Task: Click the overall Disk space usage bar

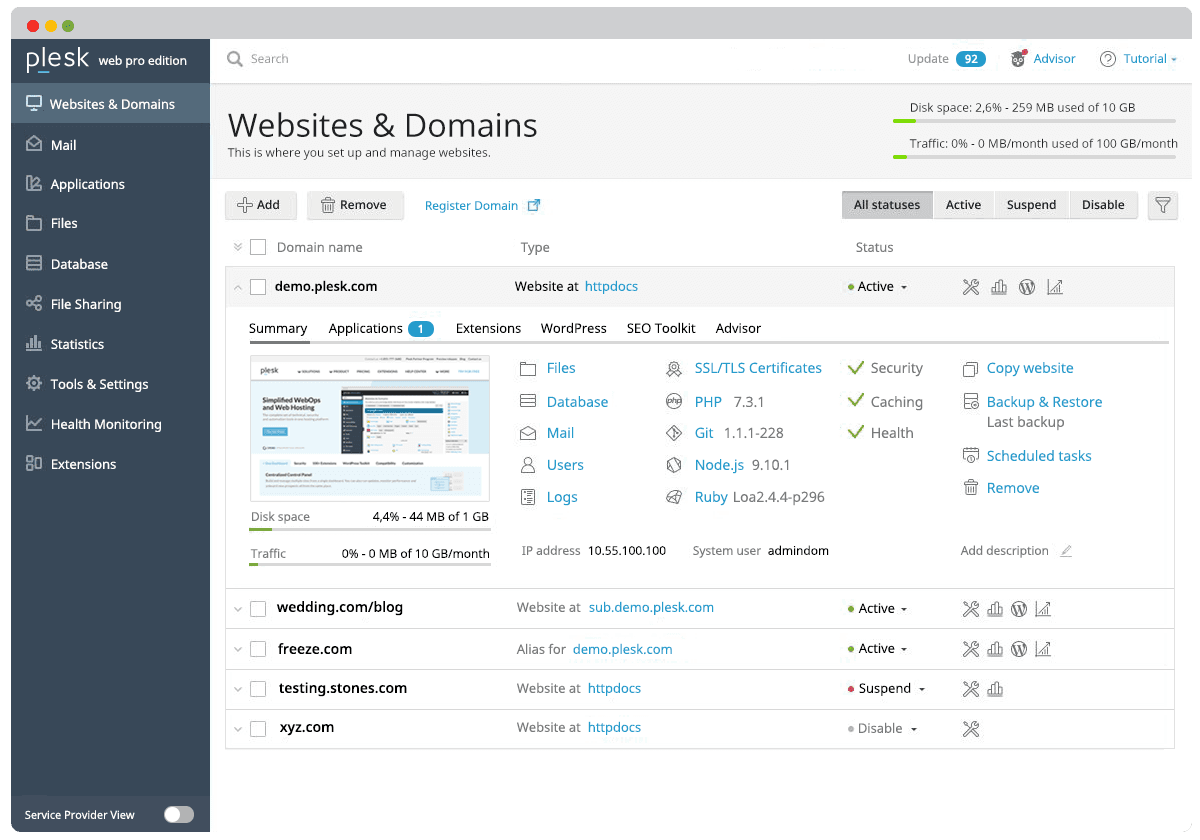Action: (1035, 121)
